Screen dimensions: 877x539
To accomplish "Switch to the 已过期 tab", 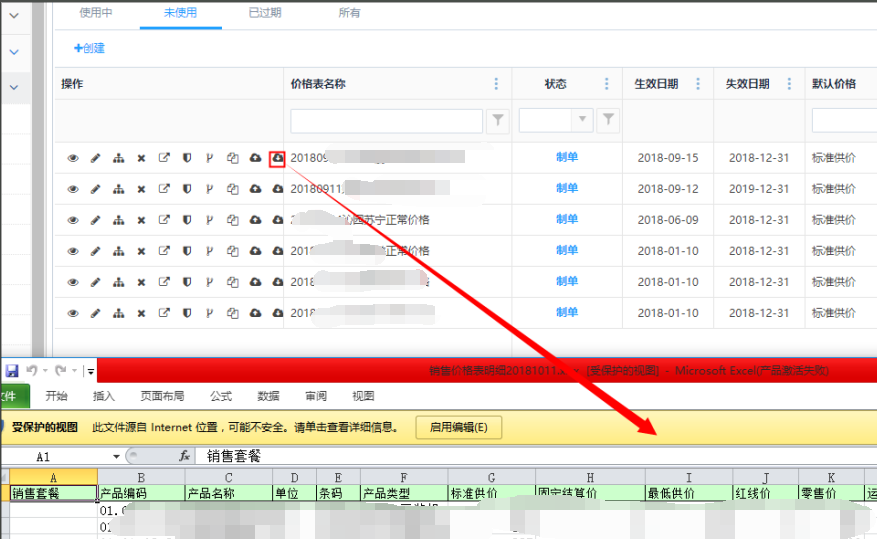I will click(x=265, y=13).
